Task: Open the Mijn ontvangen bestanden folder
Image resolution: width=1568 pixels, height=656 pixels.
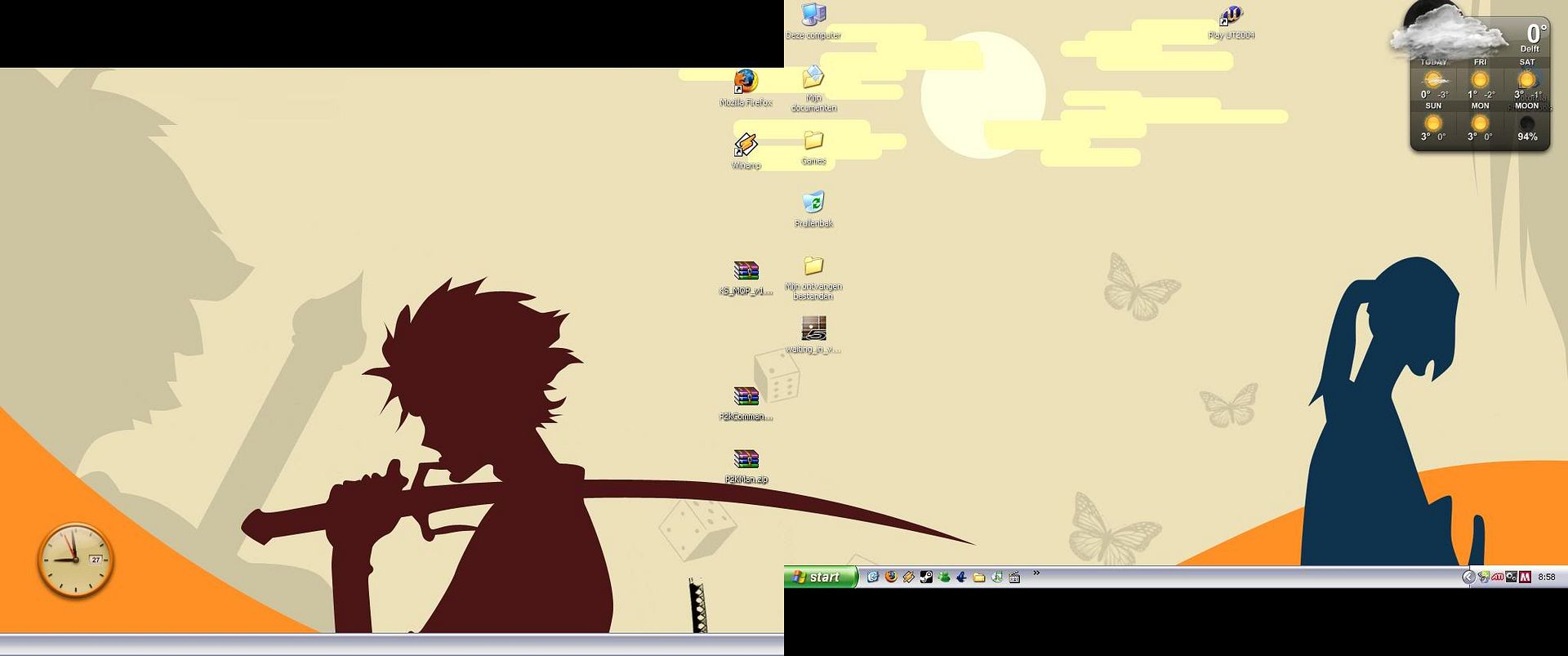Action: pos(813,278)
